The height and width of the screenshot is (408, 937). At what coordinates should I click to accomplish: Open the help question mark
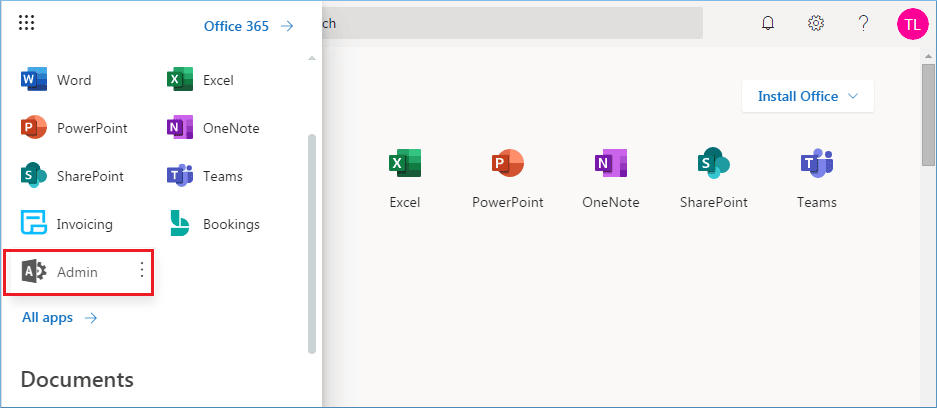coord(863,23)
